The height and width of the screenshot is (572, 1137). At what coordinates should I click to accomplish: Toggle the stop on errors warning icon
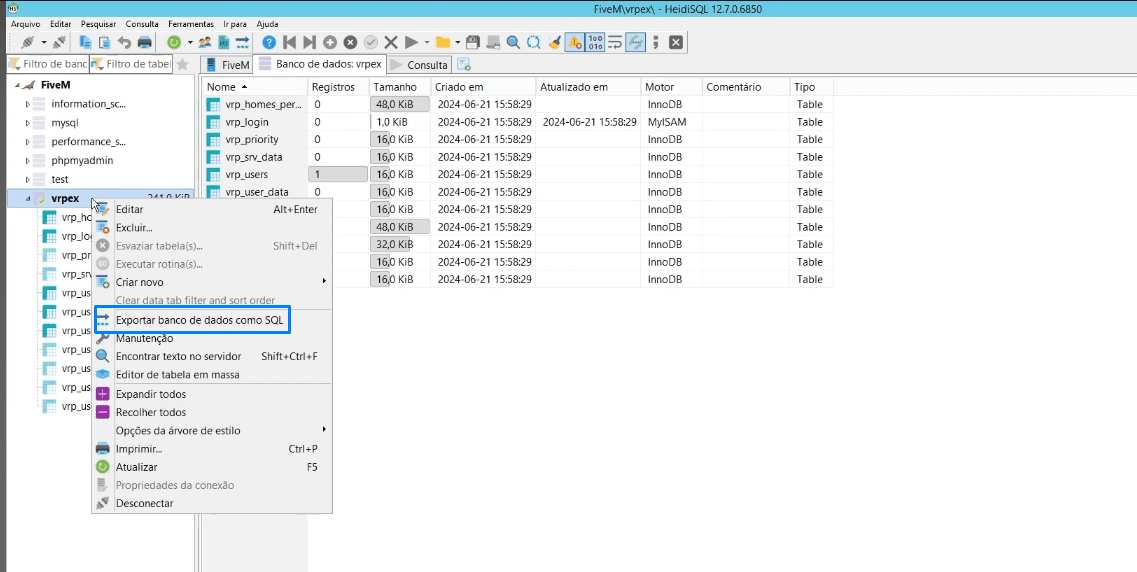pos(574,42)
